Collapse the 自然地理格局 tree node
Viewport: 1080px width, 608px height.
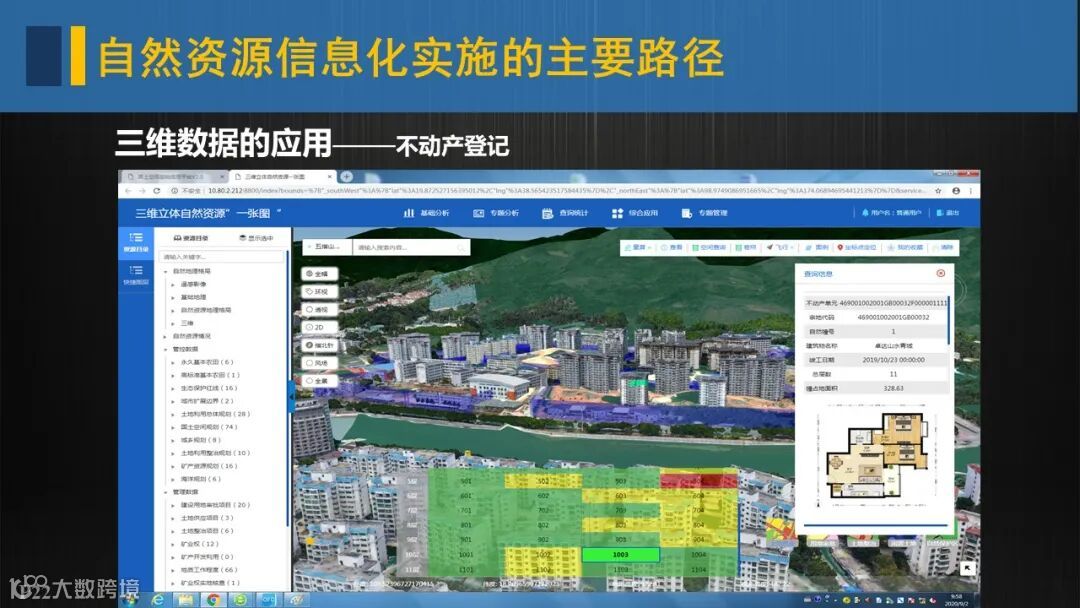(x=165, y=271)
